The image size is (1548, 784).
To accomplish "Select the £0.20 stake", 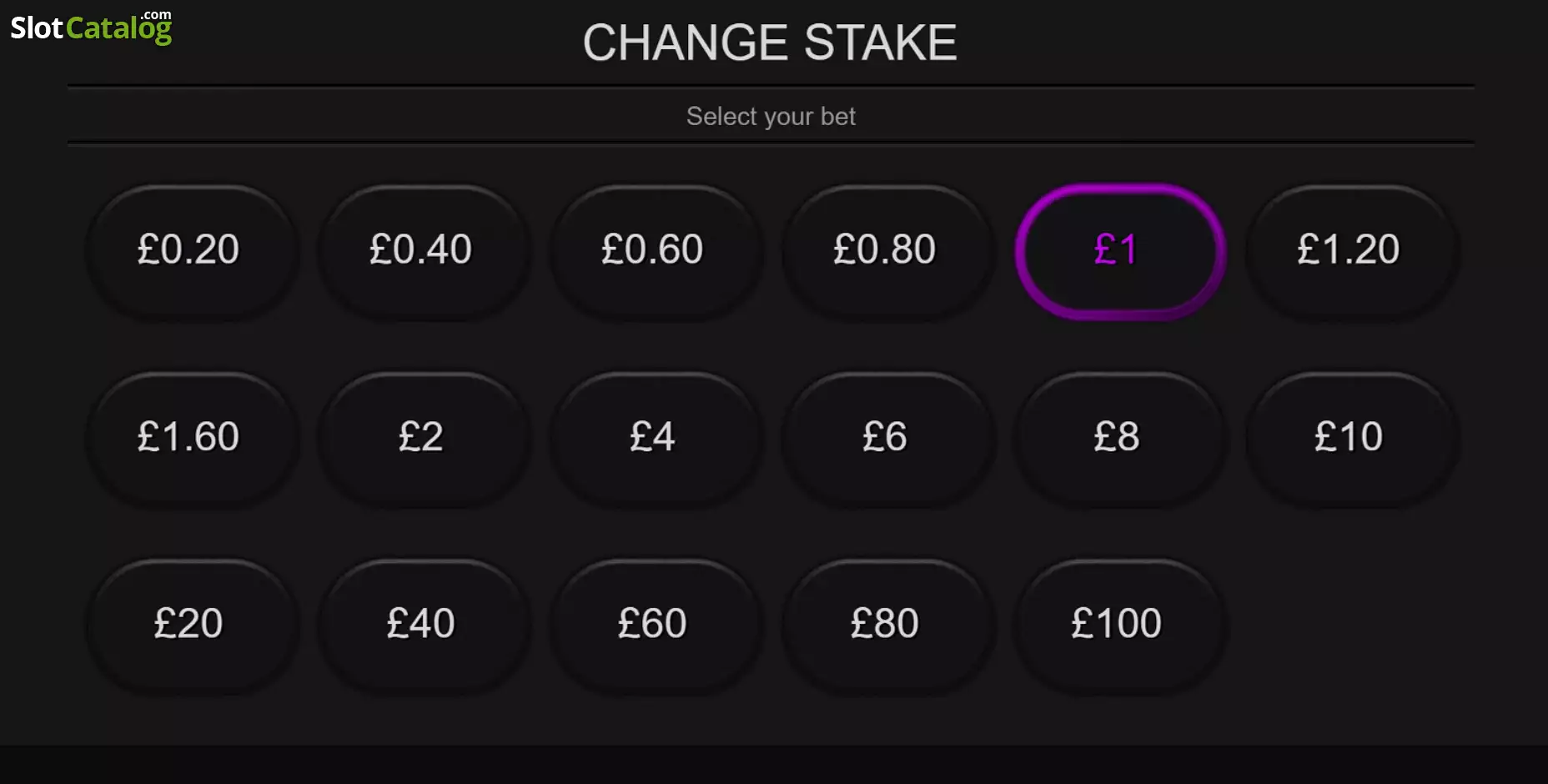I will 190,250.
